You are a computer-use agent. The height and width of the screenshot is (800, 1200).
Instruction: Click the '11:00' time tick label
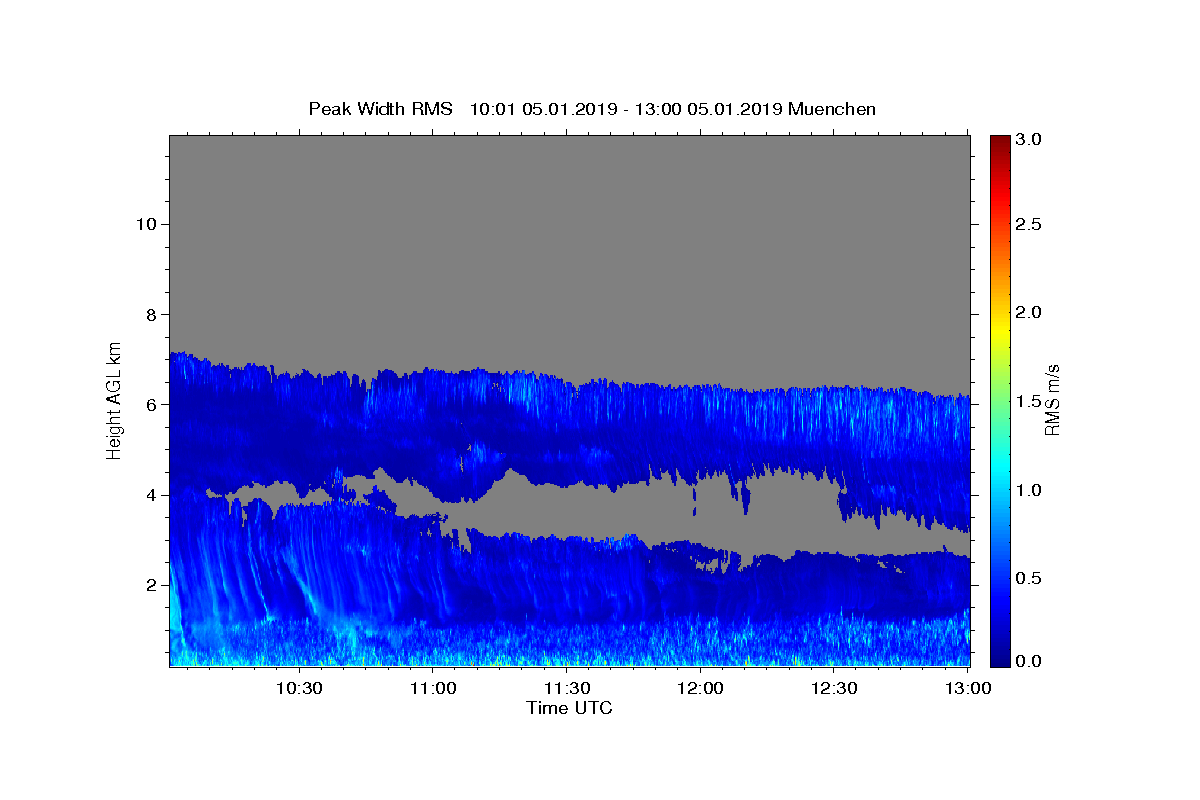point(433,689)
